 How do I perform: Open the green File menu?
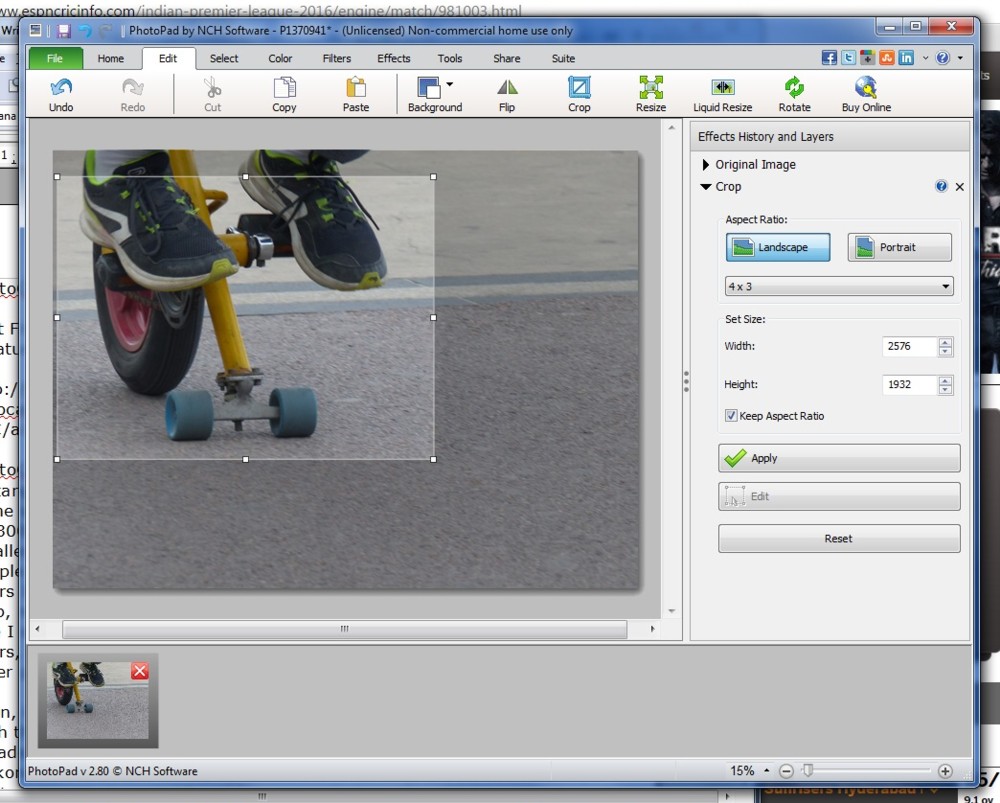click(x=55, y=58)
